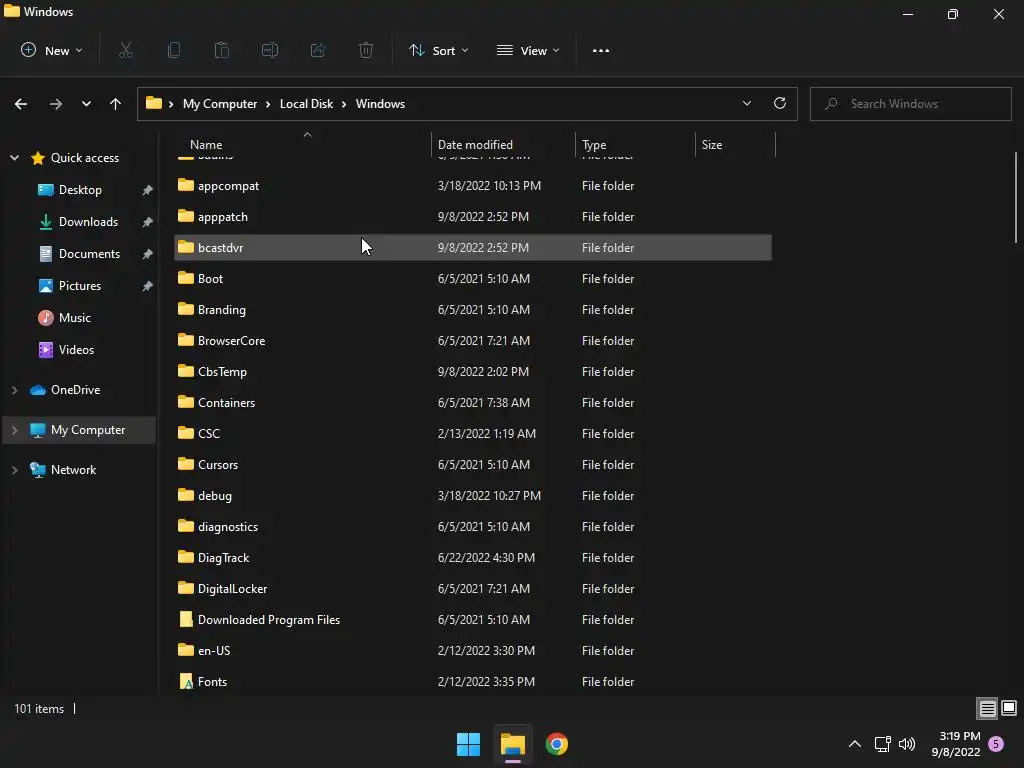This screenshot has height=768, width=1024.
Task: Show hidden system tray icons
Action: tap(855, 743)
